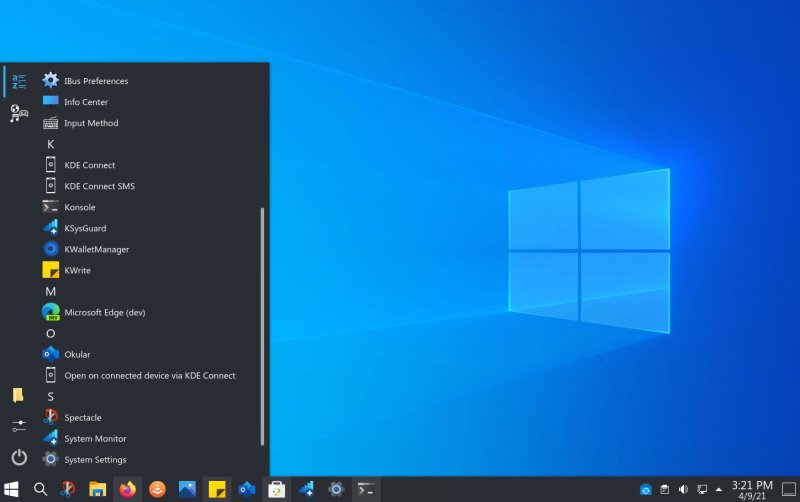The height and width of the screenshot is (502, 800).
Task: Click the terminal icon in the taskbar
Action: point(366,489)
